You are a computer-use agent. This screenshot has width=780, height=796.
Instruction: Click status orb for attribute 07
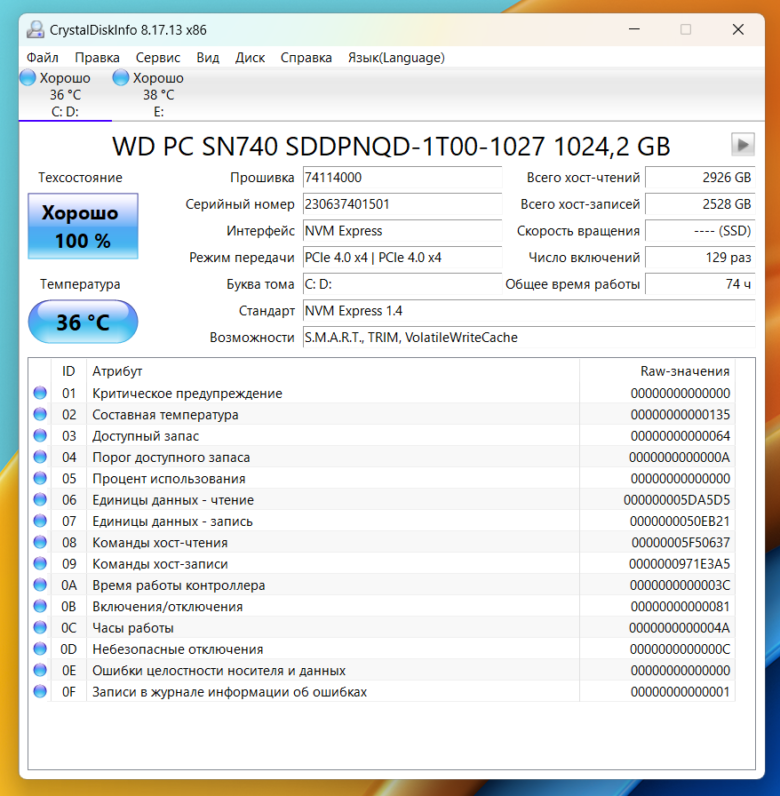click(x=40, y=521)
